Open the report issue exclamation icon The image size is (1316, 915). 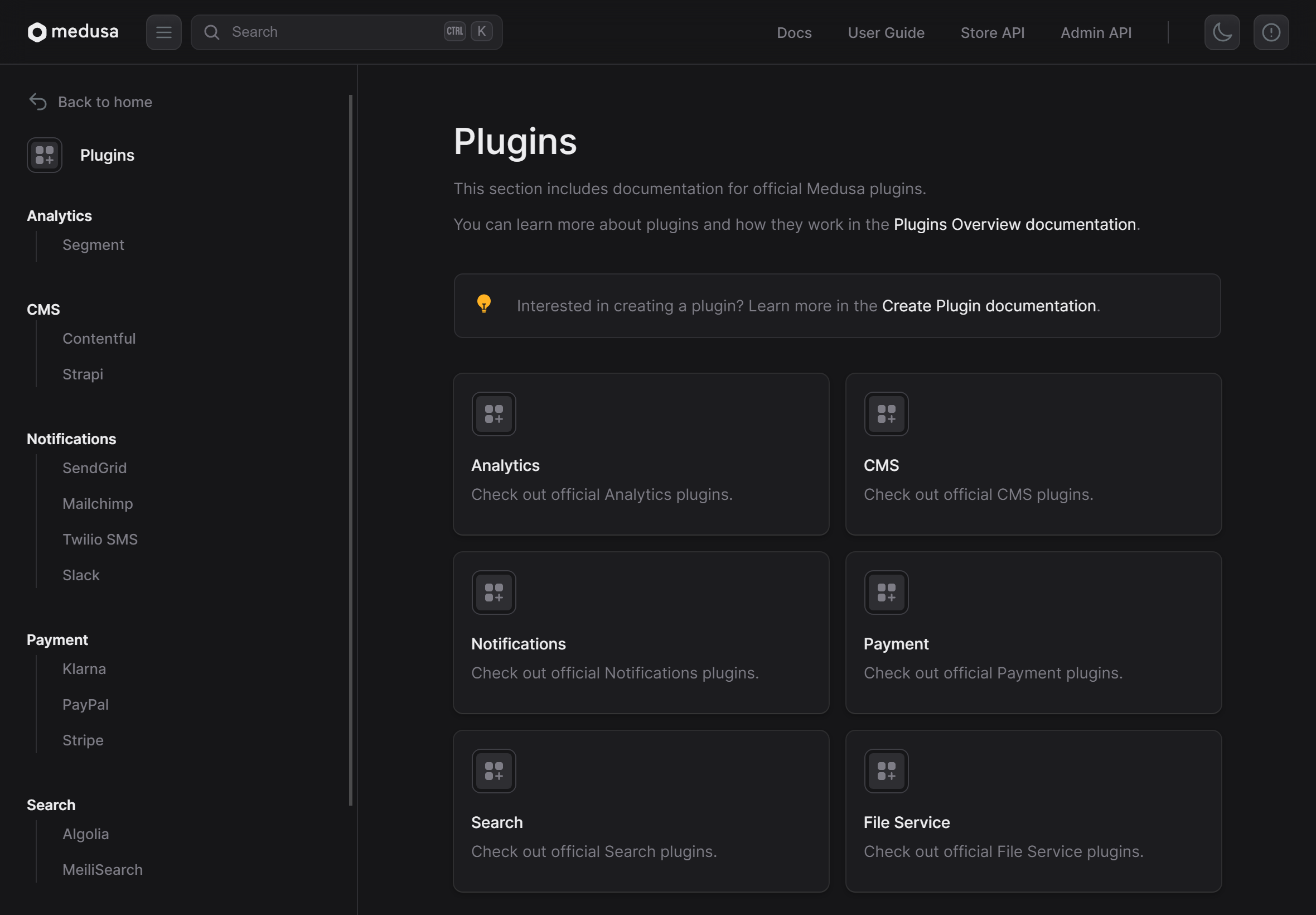point(1271,32)
